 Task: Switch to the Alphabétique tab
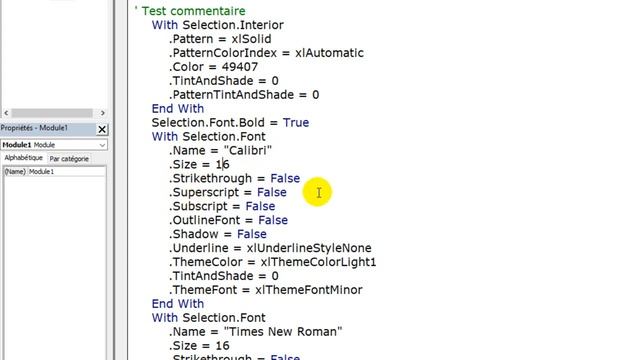click(23, 158)
